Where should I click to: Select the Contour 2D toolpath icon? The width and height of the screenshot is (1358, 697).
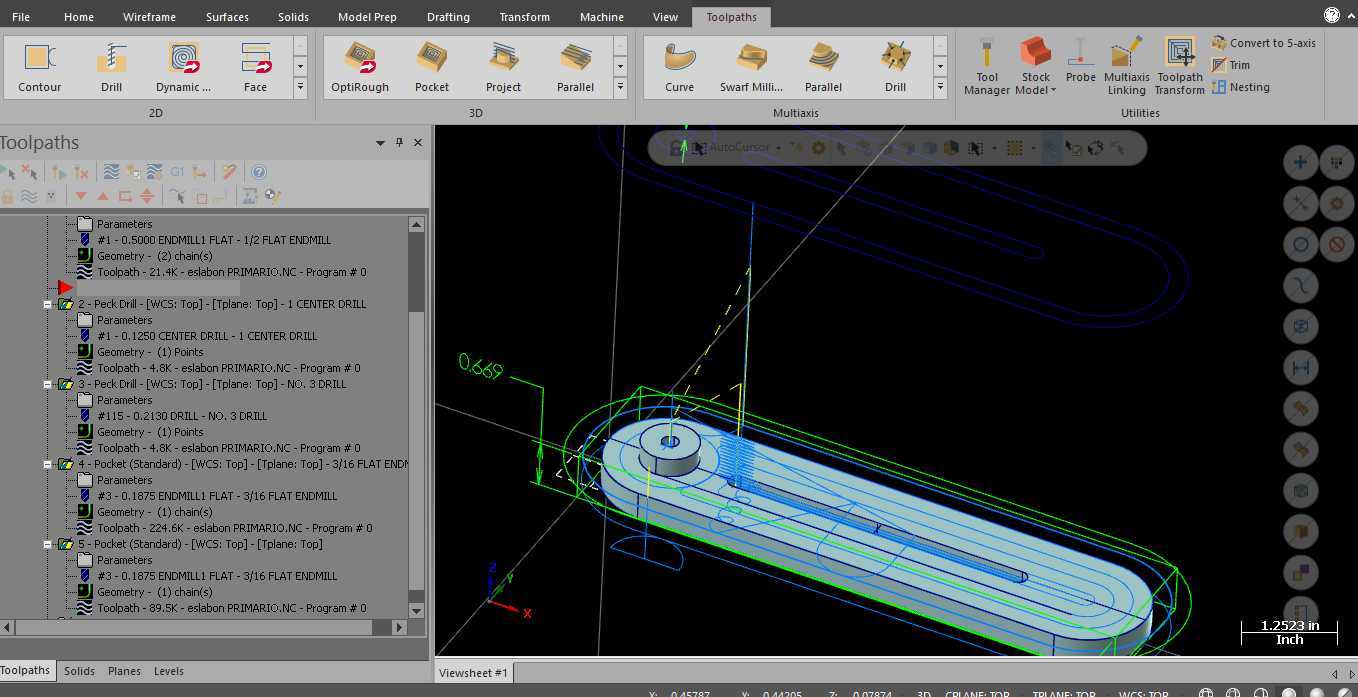(40, 68)
